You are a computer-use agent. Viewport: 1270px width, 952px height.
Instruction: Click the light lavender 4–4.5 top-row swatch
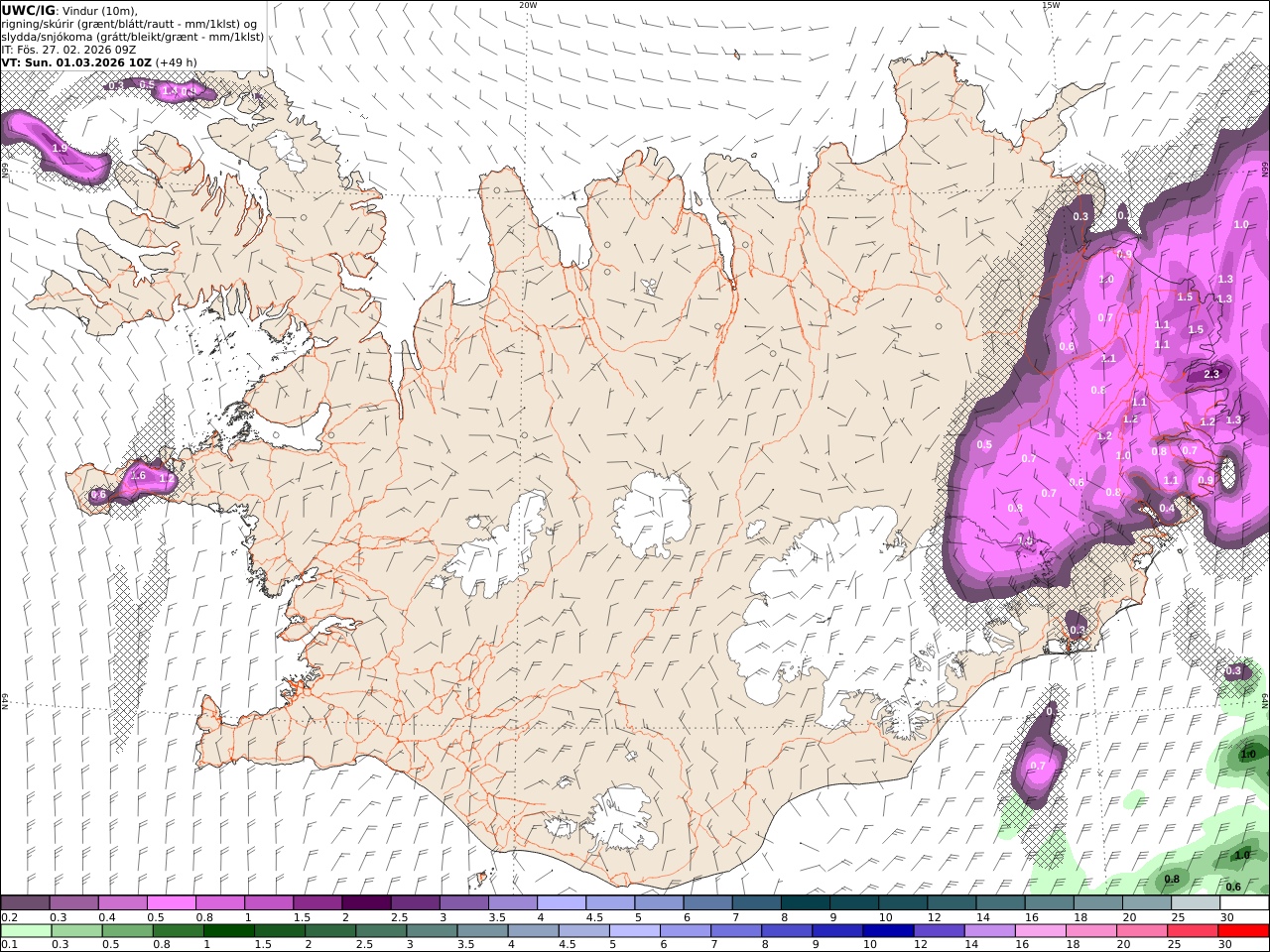point(562,903)
